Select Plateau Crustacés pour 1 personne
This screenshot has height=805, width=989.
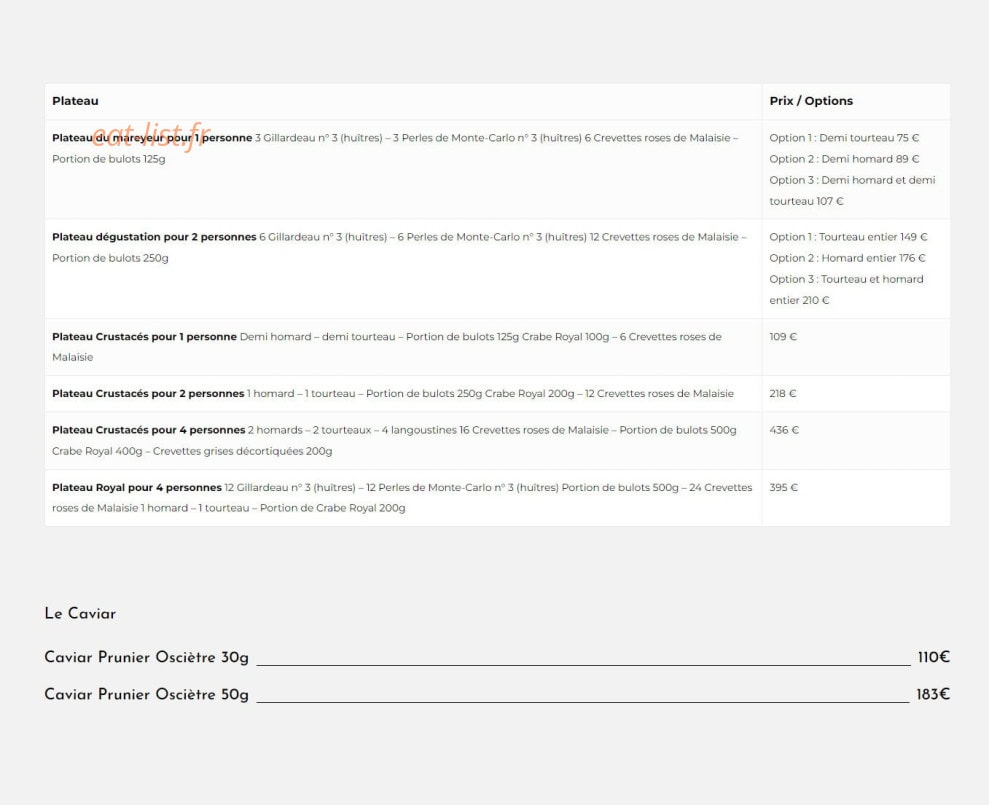[x=144, y=337]
